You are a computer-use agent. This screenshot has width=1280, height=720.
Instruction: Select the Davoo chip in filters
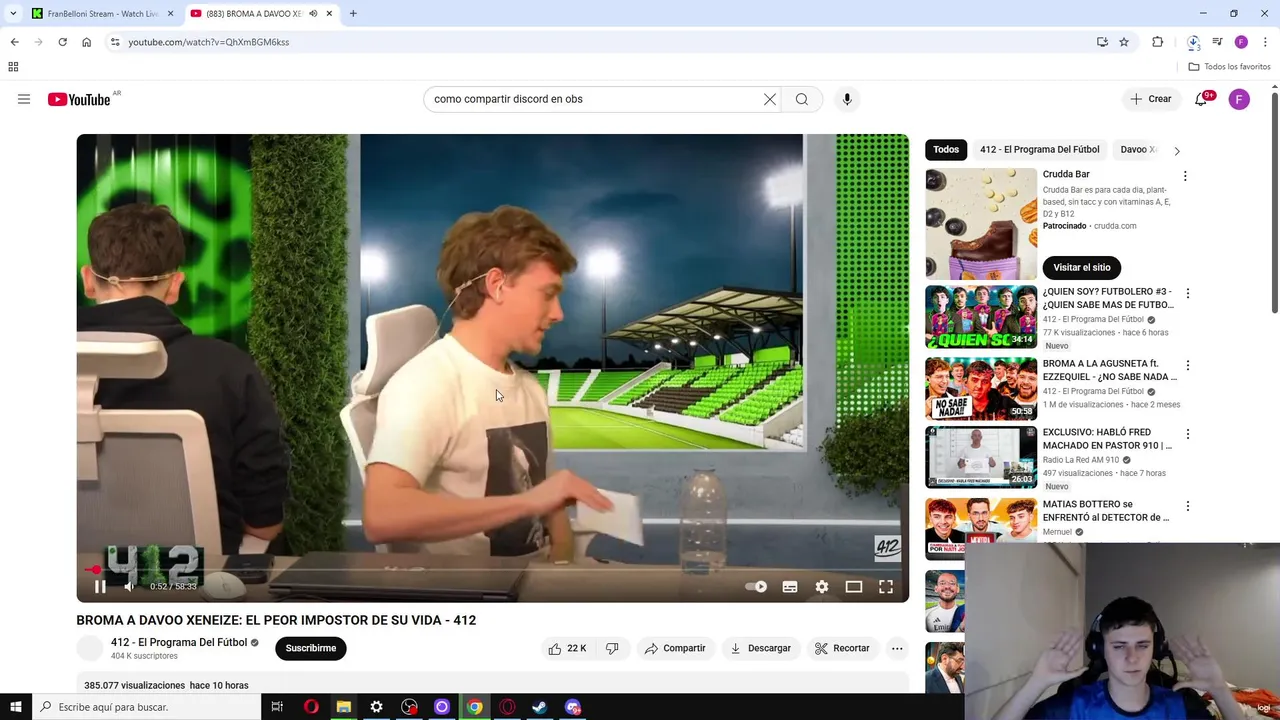[x=1138, y=149]
